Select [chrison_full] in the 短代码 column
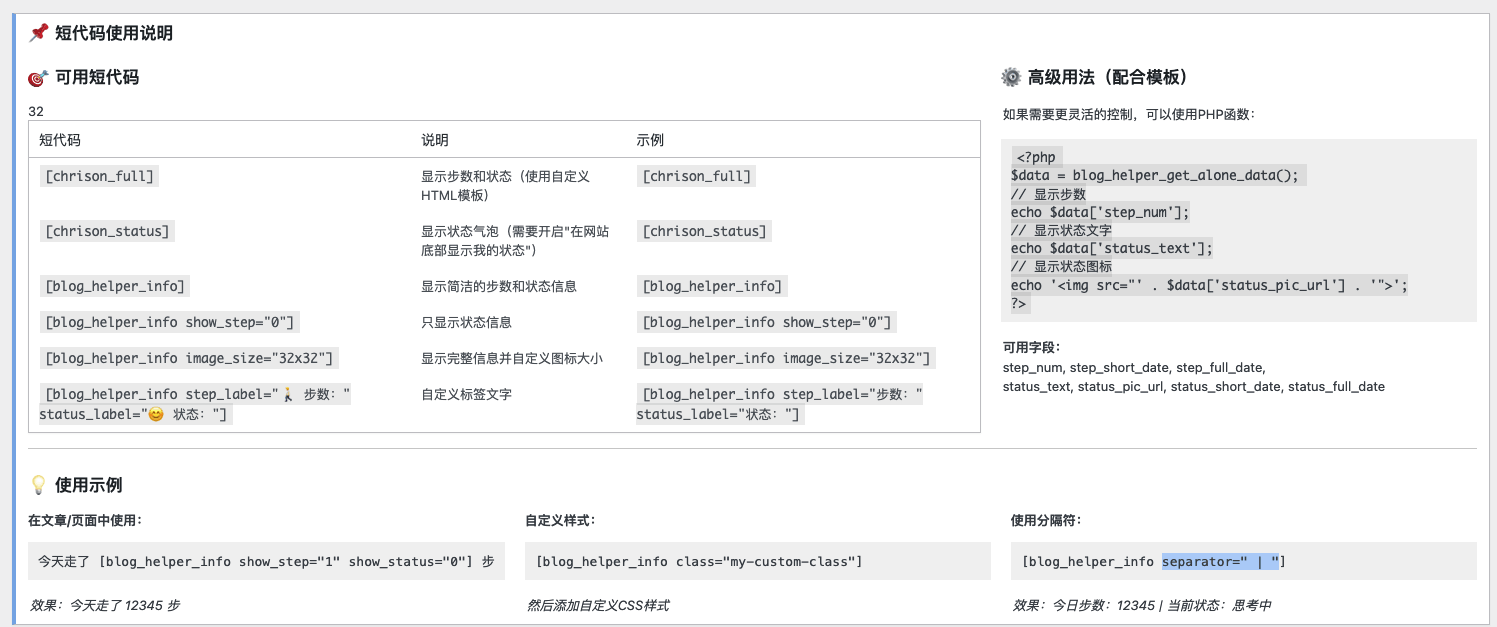The image size is (1497, 627). tap(99, 176)
